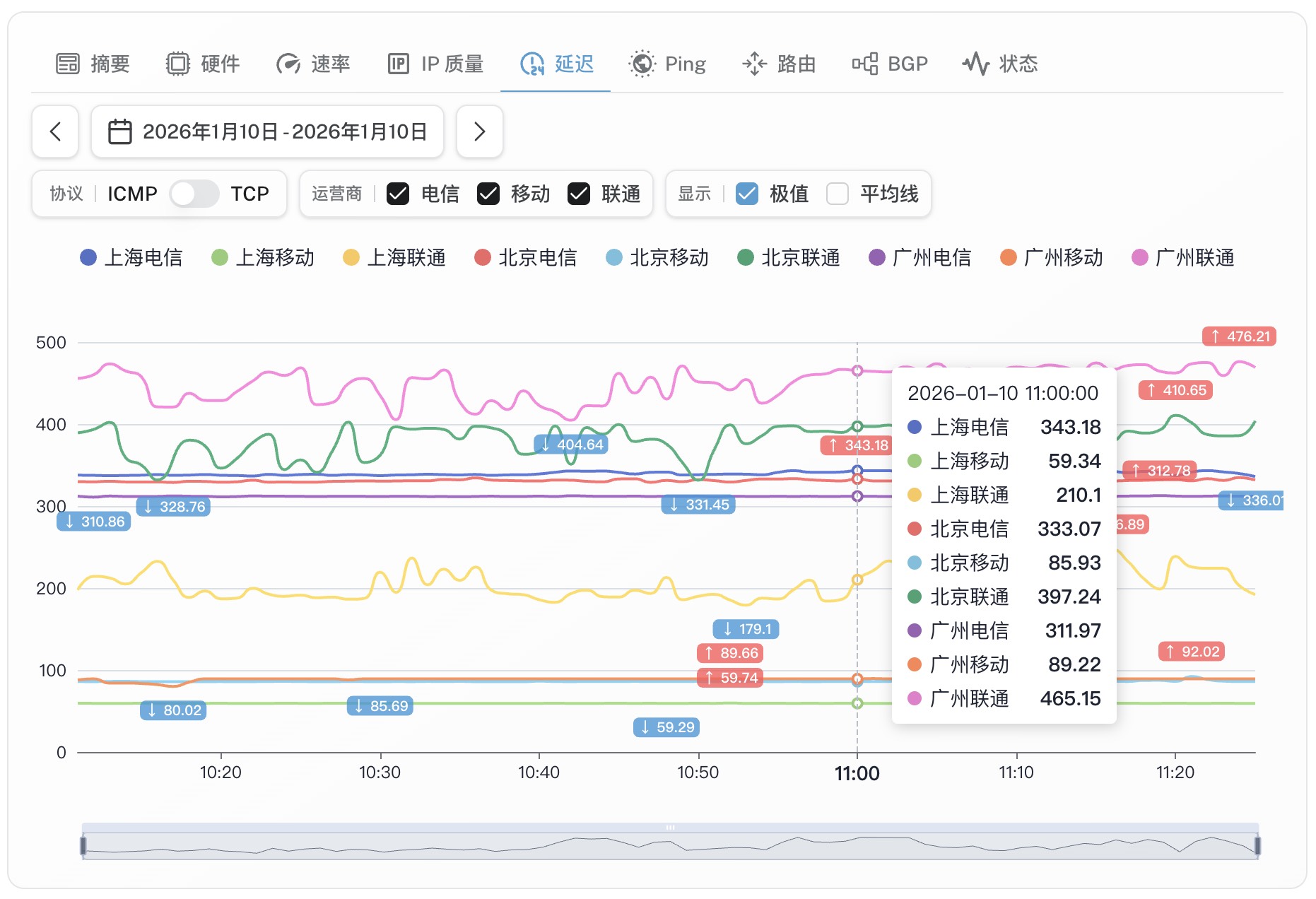Toggle the 广州联通 legend entry

[x=1183, y=257]
